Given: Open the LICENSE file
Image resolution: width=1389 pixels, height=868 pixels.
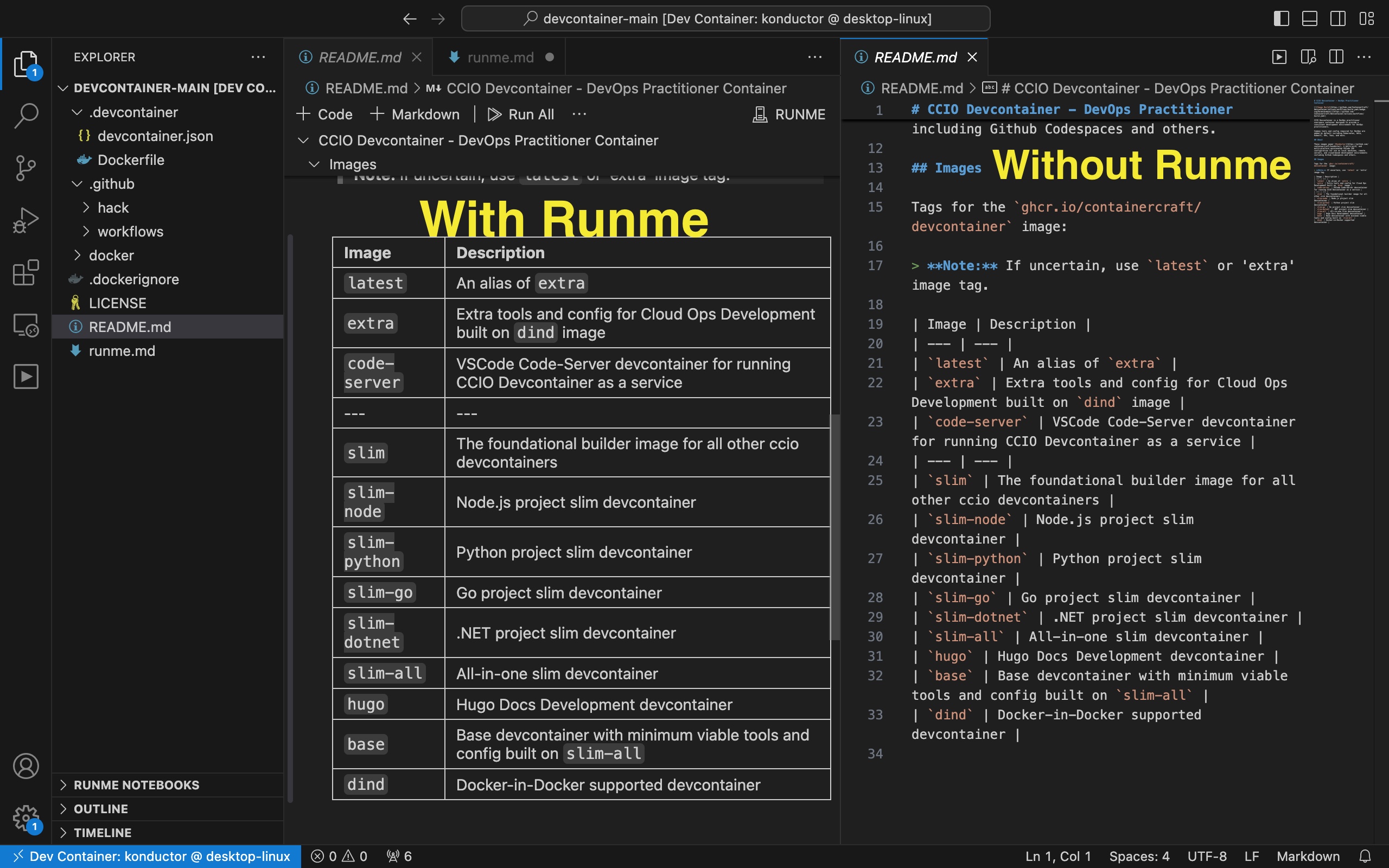Looking at the screenshot, I should pyautogui.click(x=168, y=303).
